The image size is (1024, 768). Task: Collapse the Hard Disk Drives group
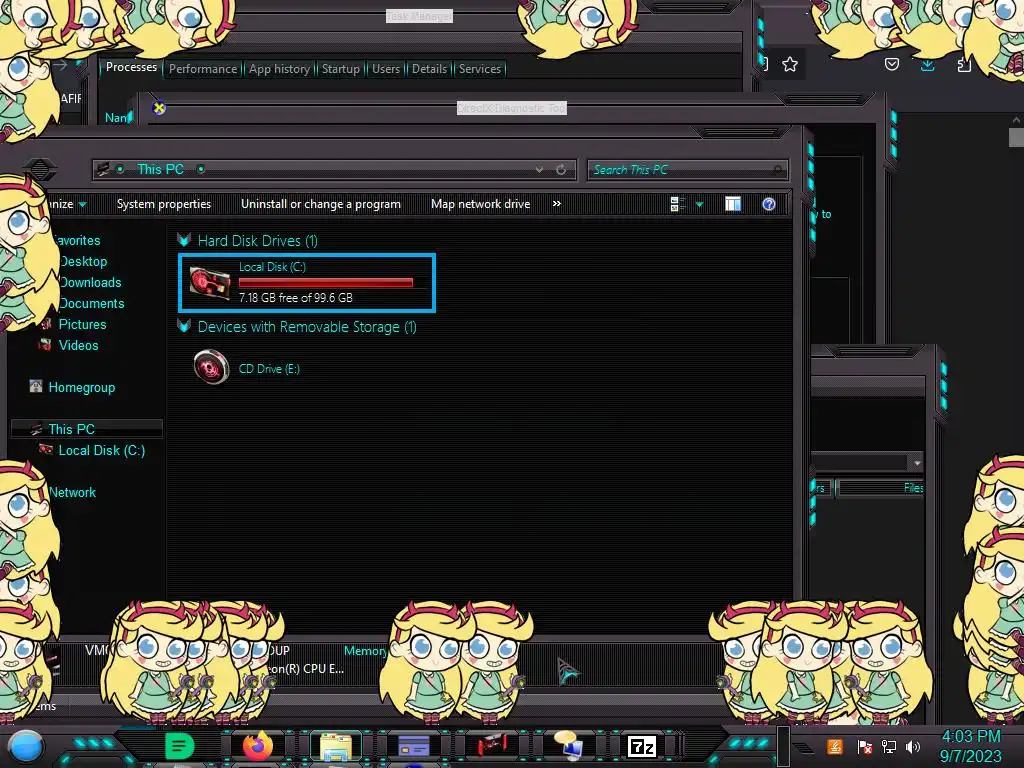click(184, 240)
